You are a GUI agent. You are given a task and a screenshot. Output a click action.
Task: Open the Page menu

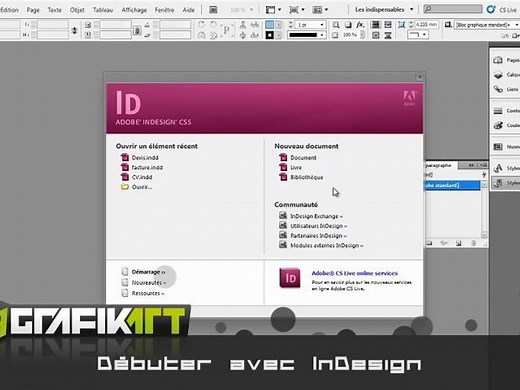tap(33, 10)
